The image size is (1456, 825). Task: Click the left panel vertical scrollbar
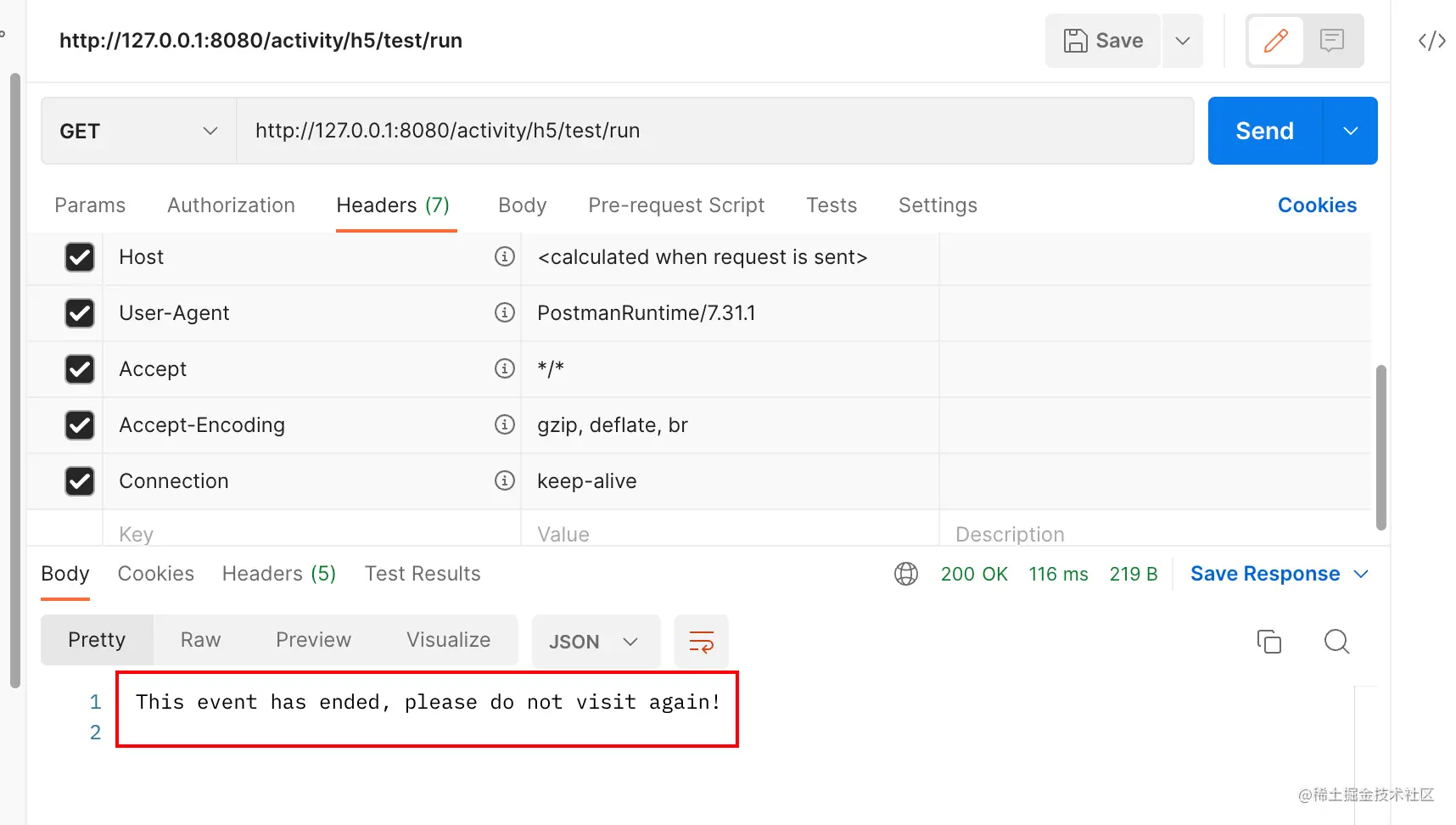click(14, 380)
